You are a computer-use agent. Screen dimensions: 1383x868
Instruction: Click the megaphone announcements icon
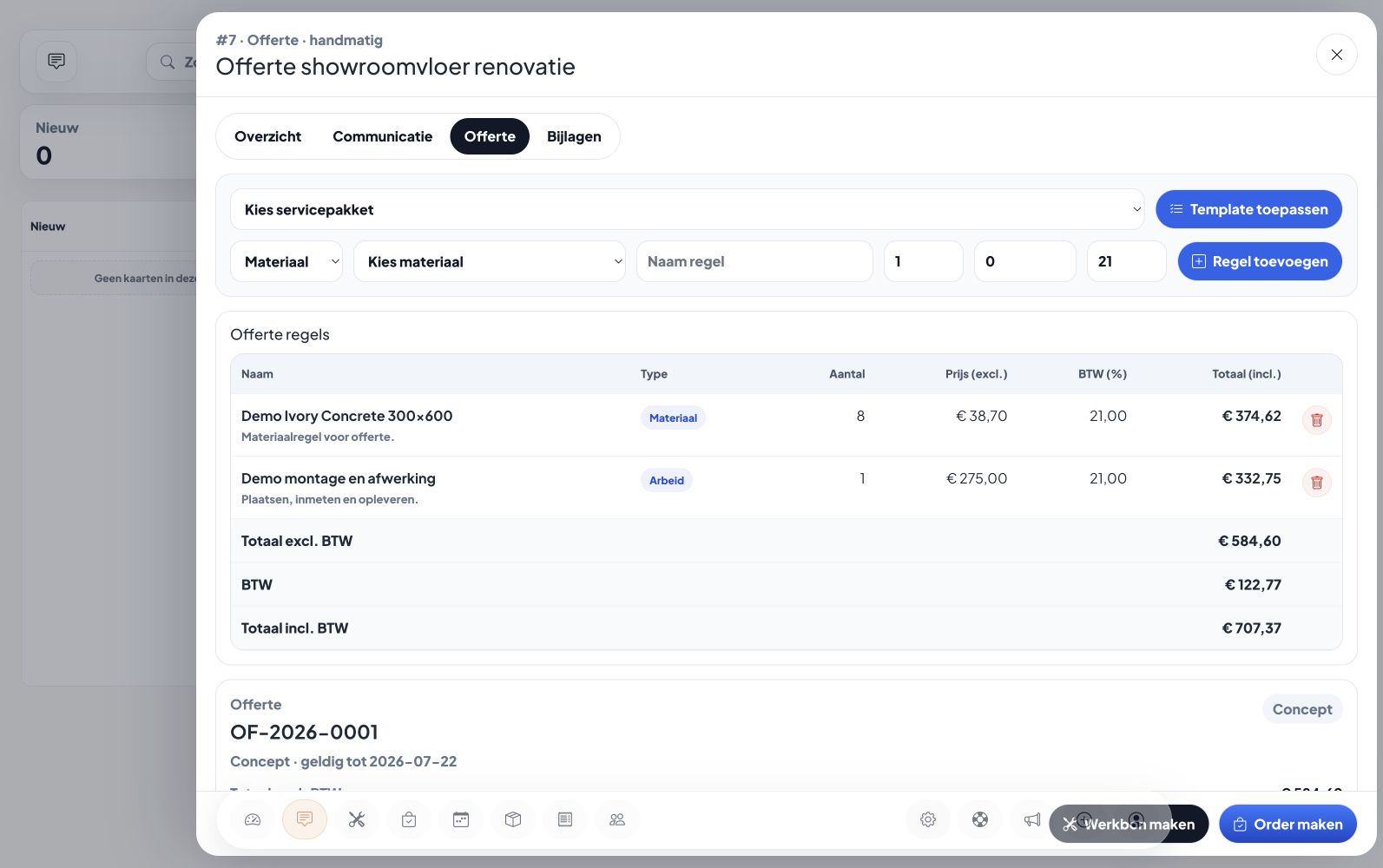tap(1031, 819)
